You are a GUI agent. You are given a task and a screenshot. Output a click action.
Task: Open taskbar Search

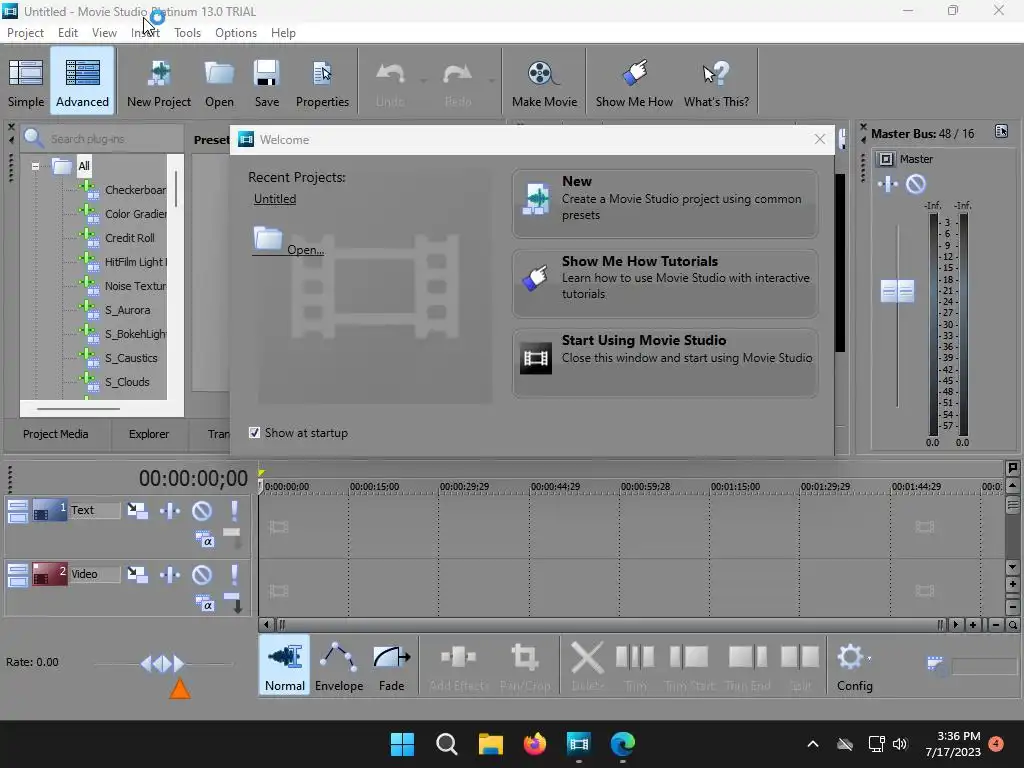pos(447,744)
